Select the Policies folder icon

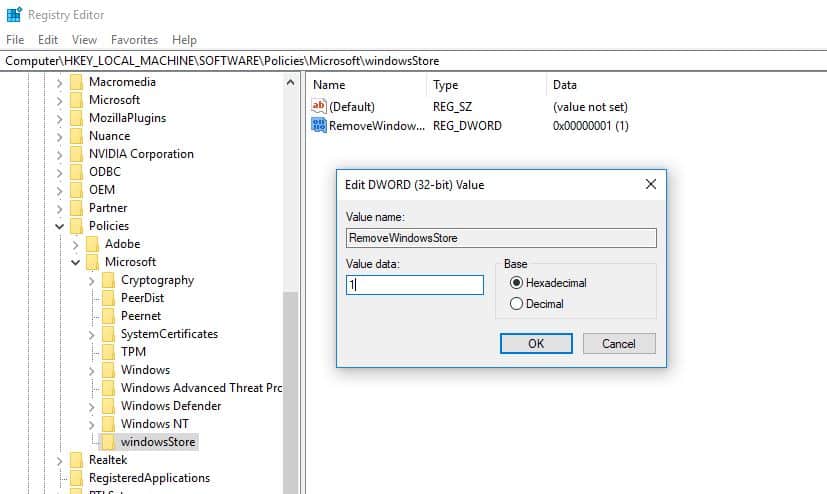tap(76, 226)
